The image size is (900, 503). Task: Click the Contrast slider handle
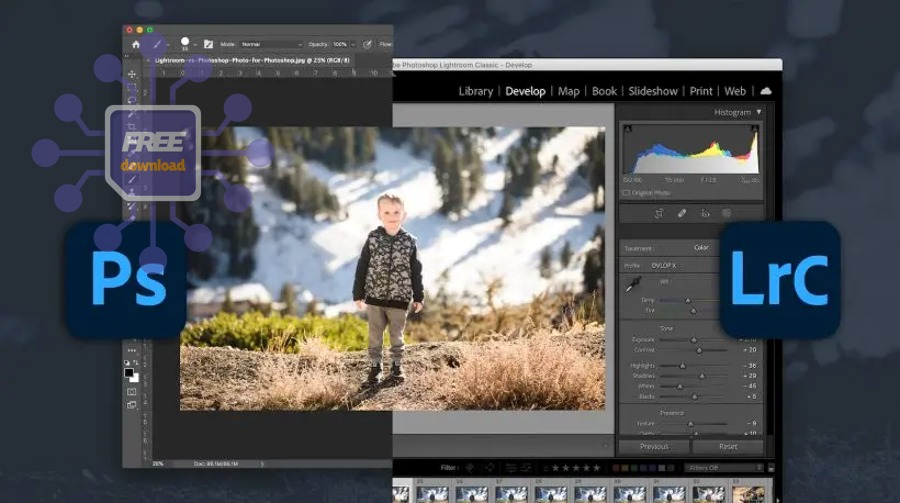coord(699,350)
